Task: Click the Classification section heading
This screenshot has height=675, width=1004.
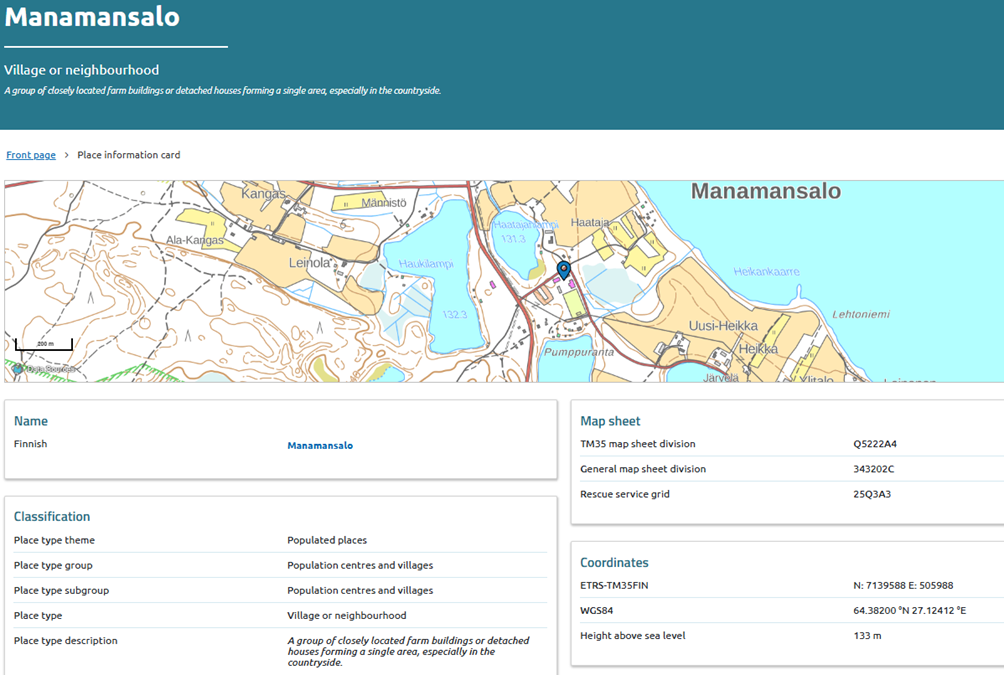Action: [x=52, y=517]
